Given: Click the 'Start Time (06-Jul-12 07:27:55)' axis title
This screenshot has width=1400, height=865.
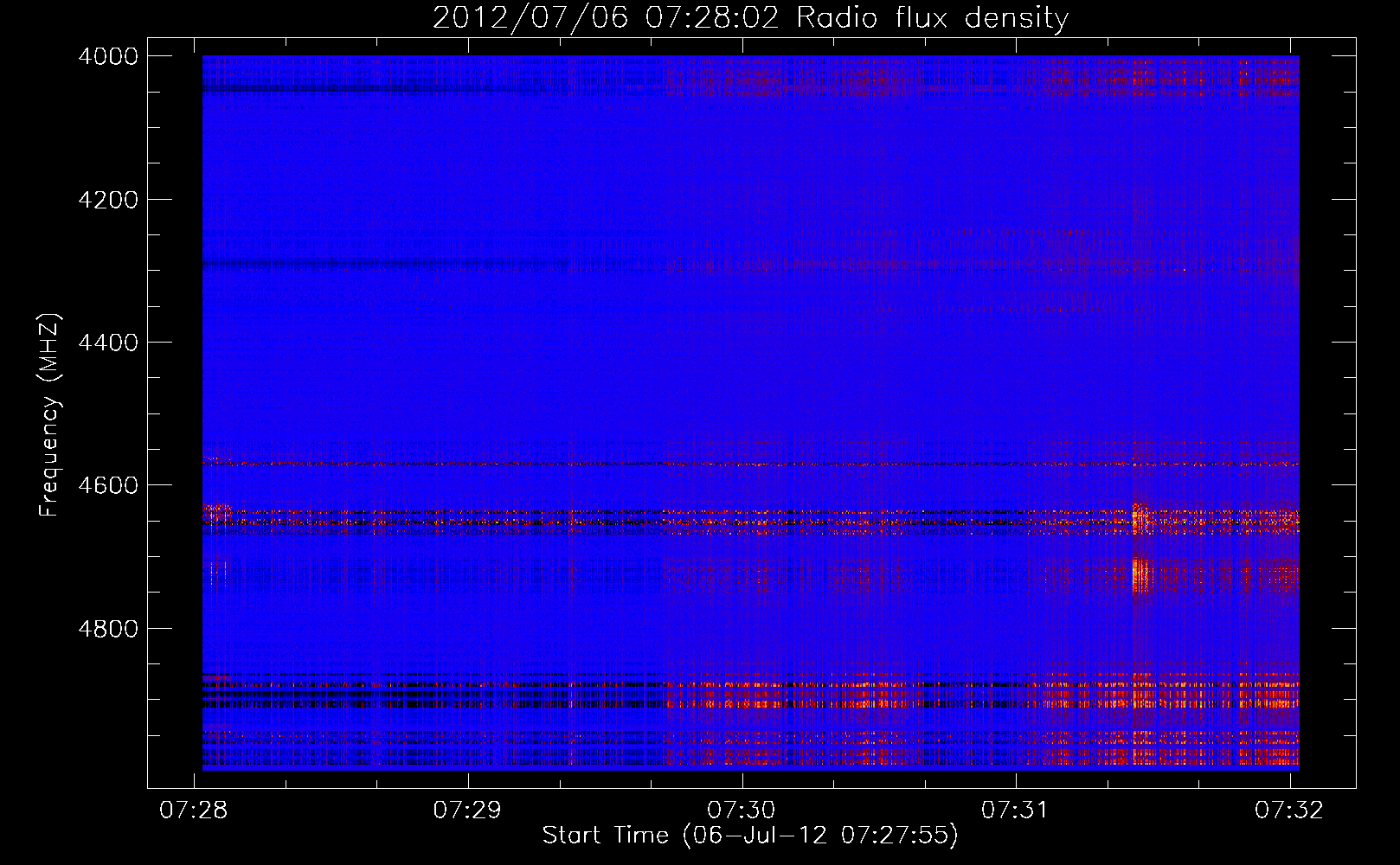Looking at the screenshot, I should [x=750, y=836].
